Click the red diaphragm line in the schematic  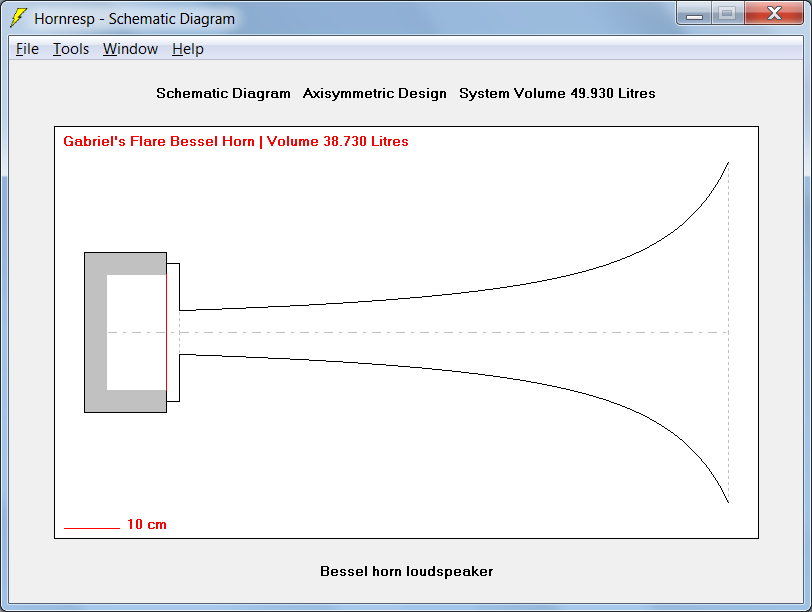[166, 332]
